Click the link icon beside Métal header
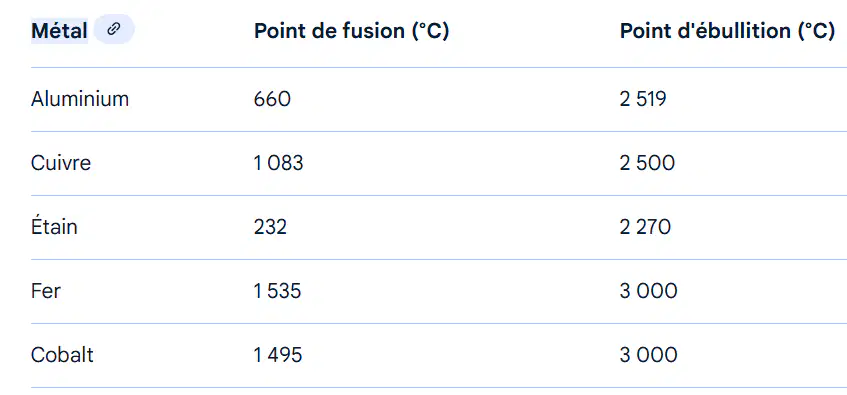Screen dimensions: 847x395 click(x=113, y=29)
